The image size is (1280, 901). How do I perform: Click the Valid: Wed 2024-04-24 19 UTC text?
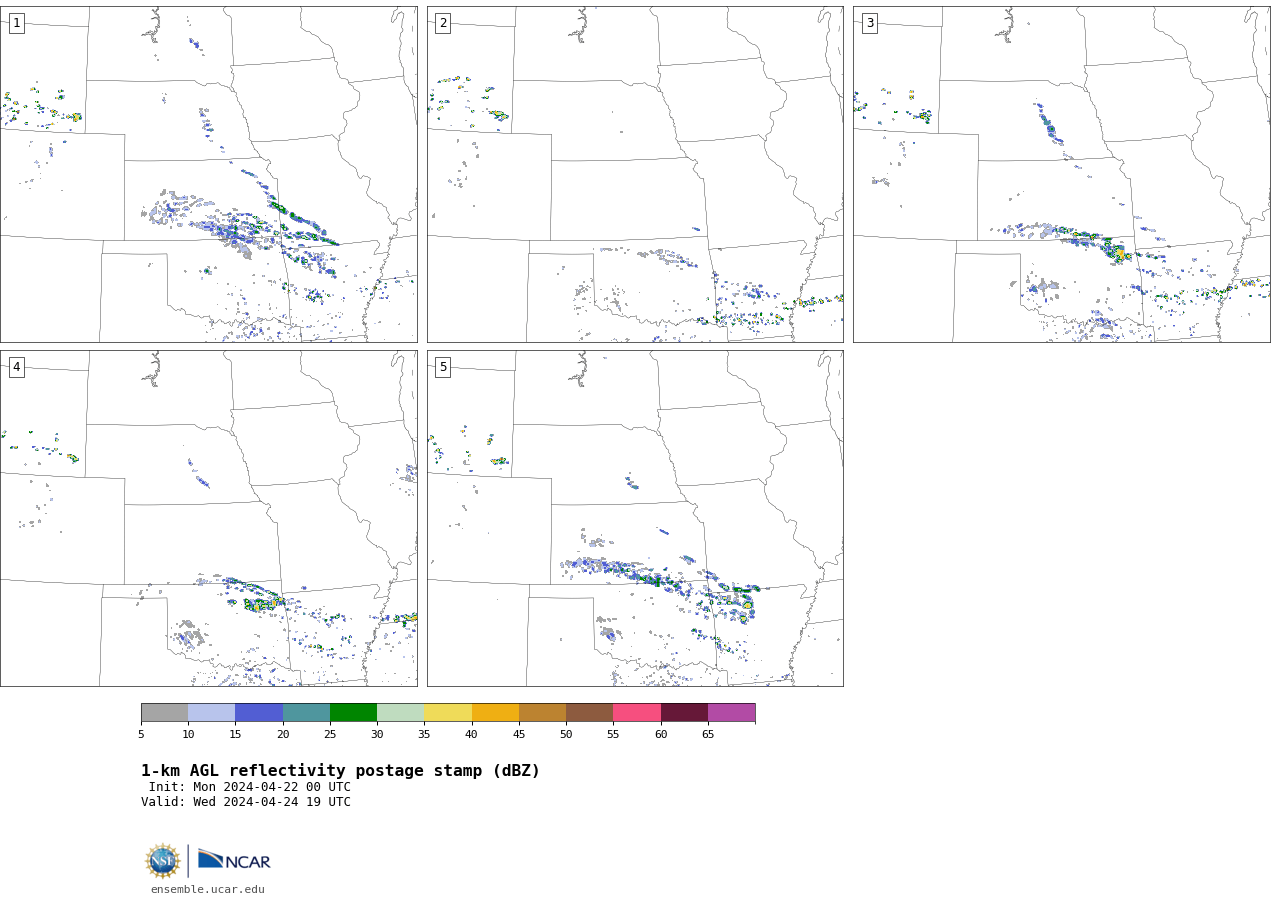[246, 802]
